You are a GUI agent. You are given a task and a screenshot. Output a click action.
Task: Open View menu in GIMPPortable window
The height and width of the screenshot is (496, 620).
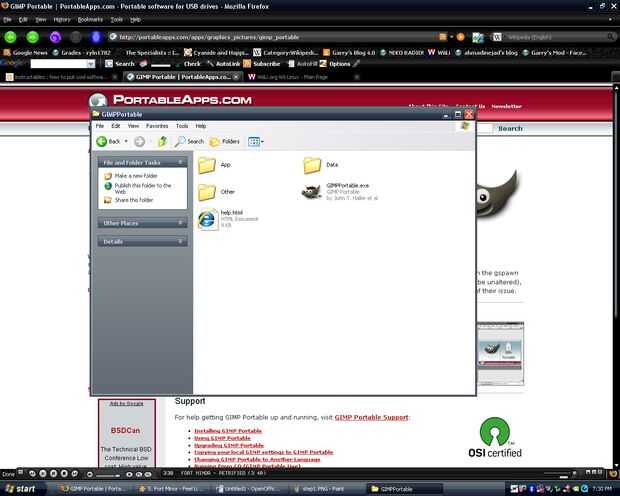tap(133, 126)
